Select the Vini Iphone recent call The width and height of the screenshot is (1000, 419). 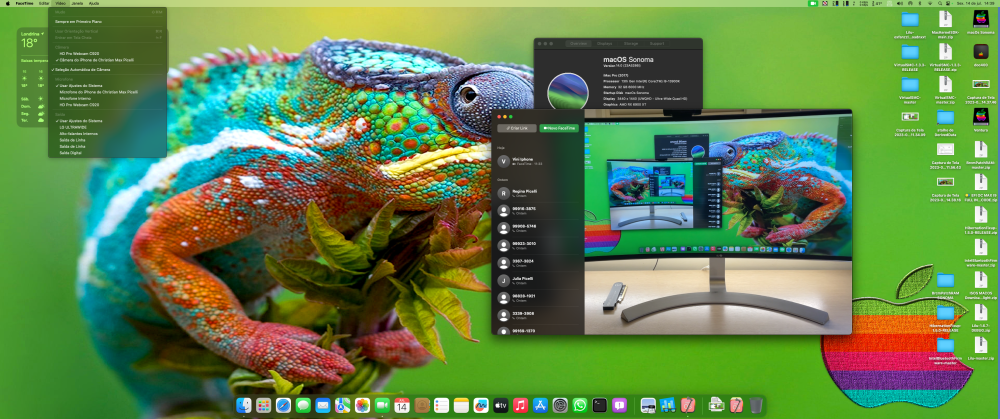[x=538, y=161]
